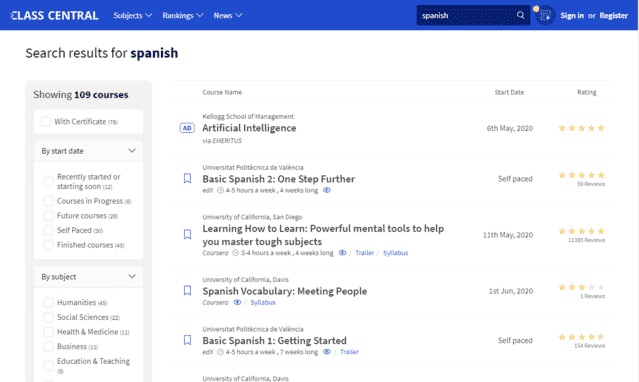Click the star rating of Basic Spanish 1
This screenshot has width=639, height=382.
[x=582, y=337]
